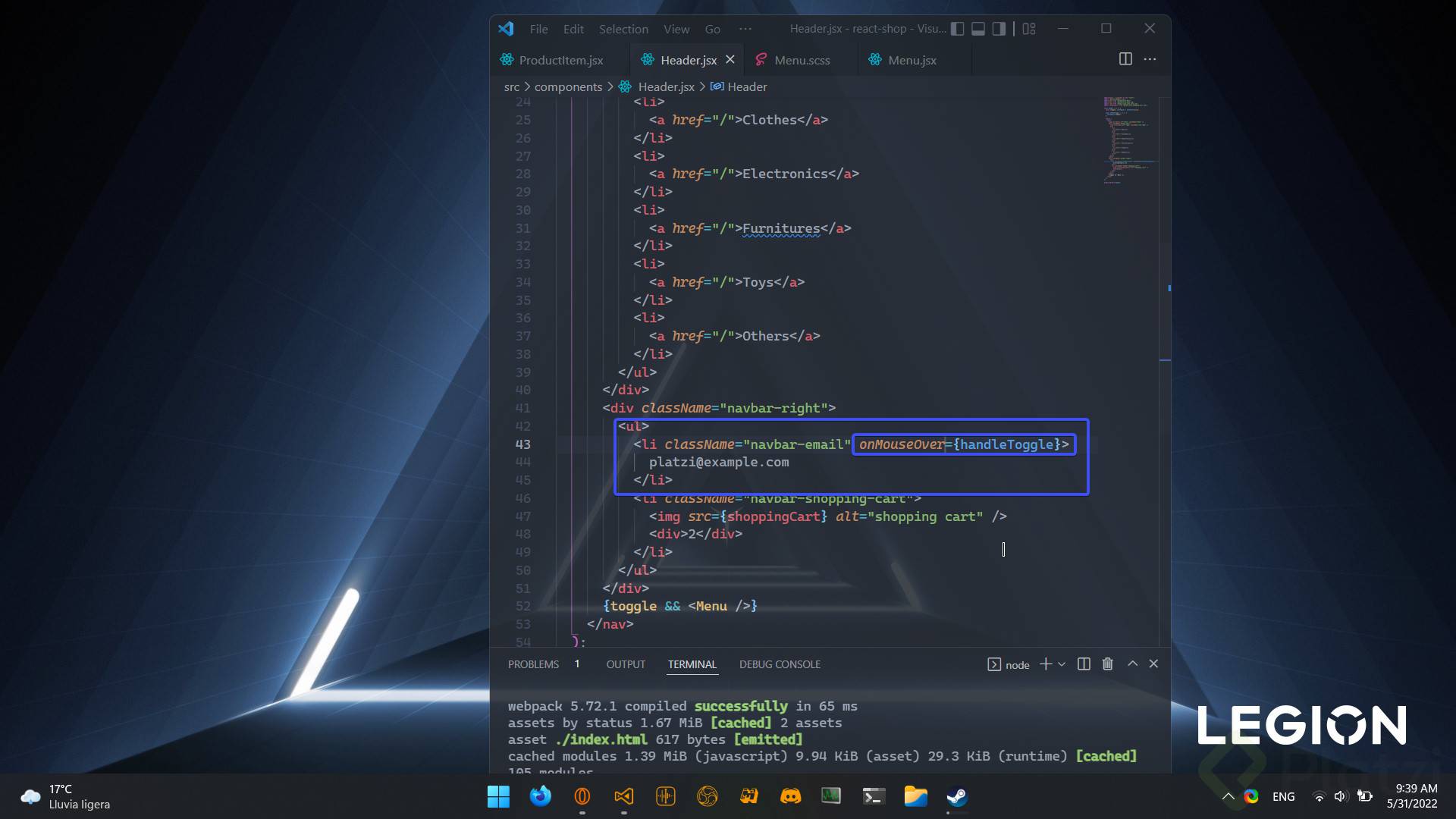The height and width of the screenshot is (819, 1456).
Task: Kill terminal with the trash icon
Action: point(1107,664)
